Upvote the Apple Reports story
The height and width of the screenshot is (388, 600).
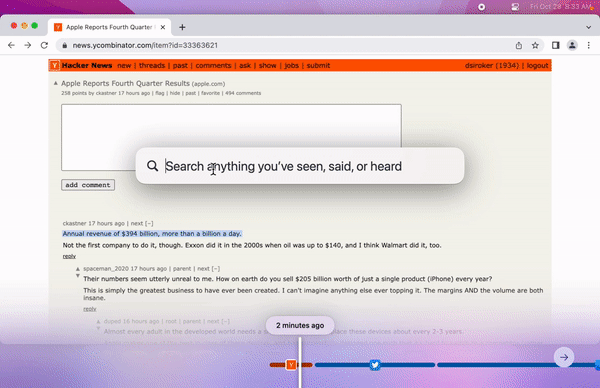click(x=56, y=83)
